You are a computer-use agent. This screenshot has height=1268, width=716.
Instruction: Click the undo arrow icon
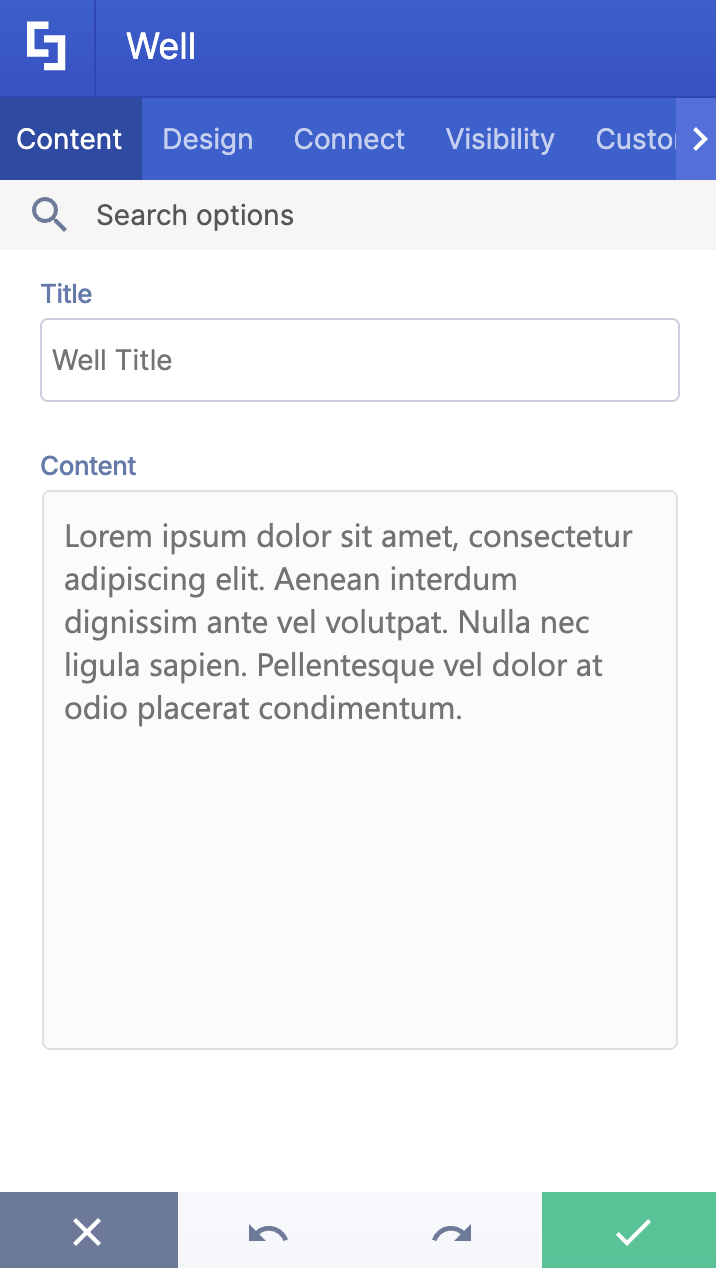pos(266,1232)
